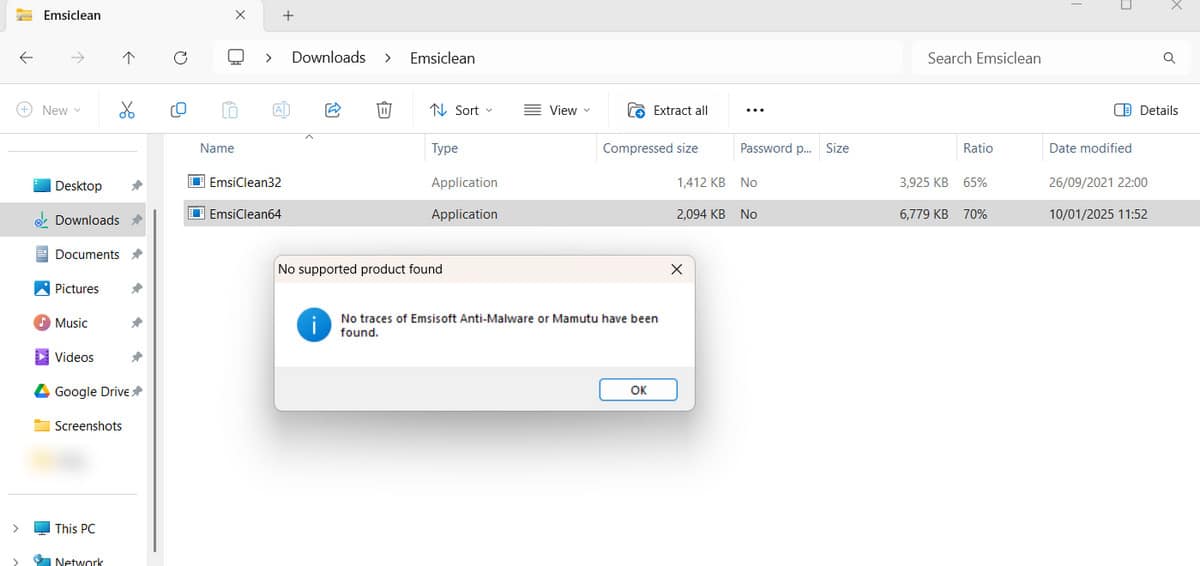
Task: Open the View dropdown
Action: 558,110
